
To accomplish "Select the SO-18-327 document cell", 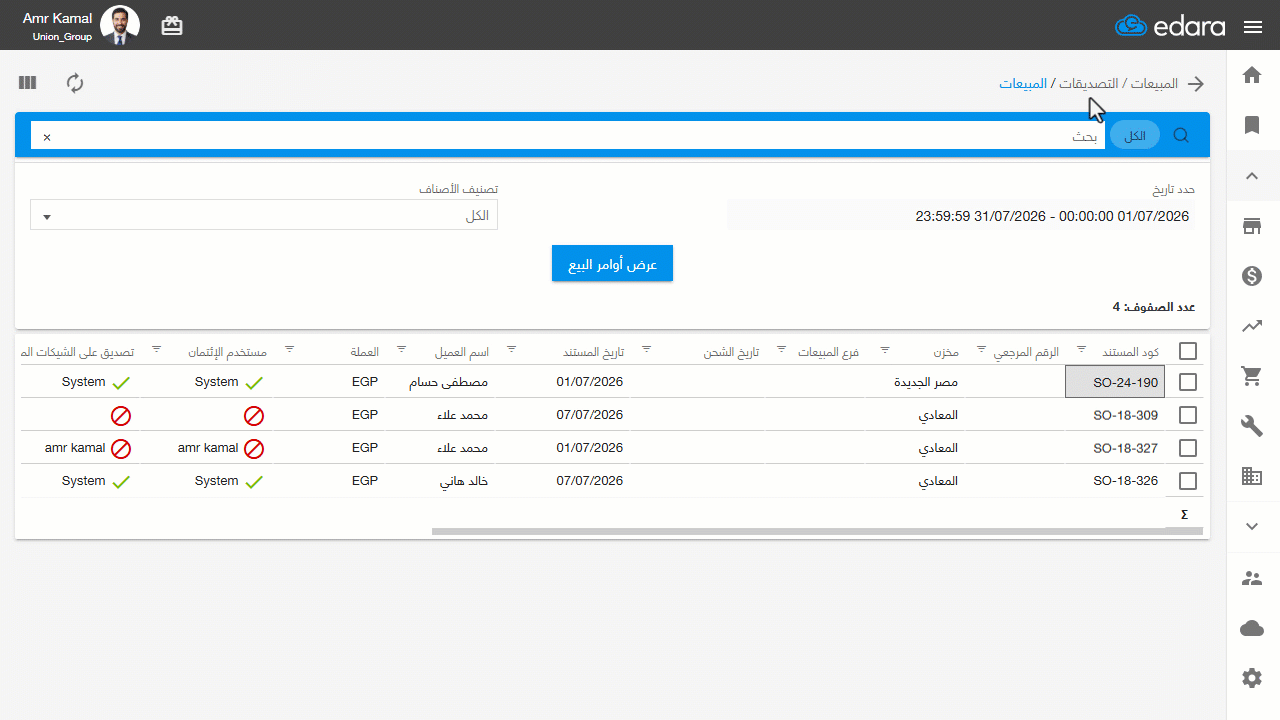I will [x=1116, y=448].
